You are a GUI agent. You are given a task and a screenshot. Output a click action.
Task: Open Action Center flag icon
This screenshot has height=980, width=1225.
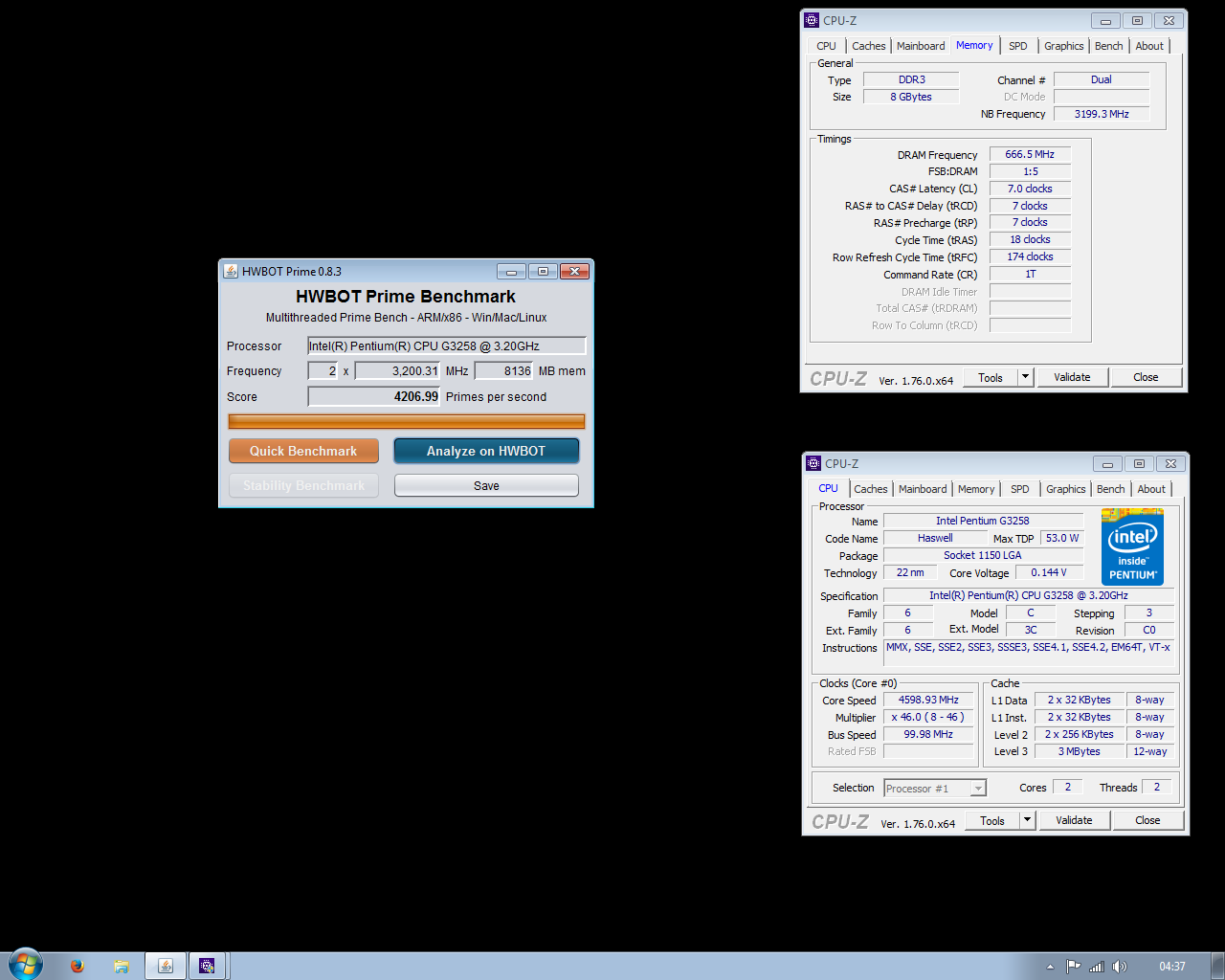tap(1073, 967)
